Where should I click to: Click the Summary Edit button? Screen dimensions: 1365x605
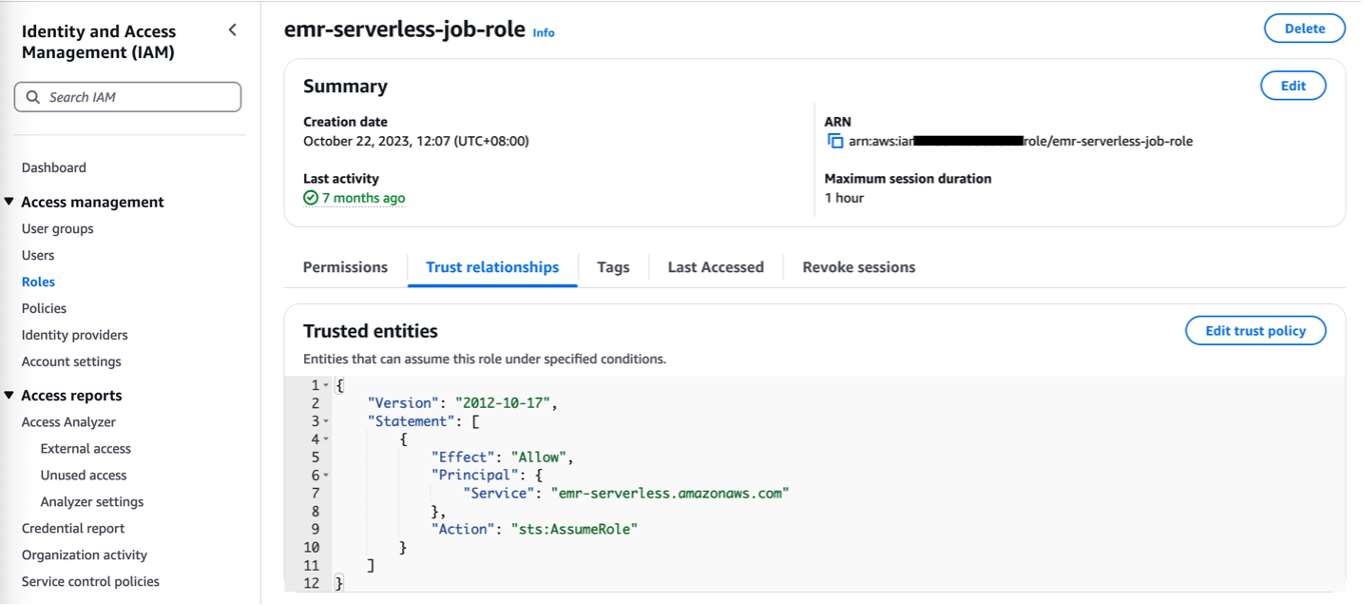click(x=1293, y=86)
